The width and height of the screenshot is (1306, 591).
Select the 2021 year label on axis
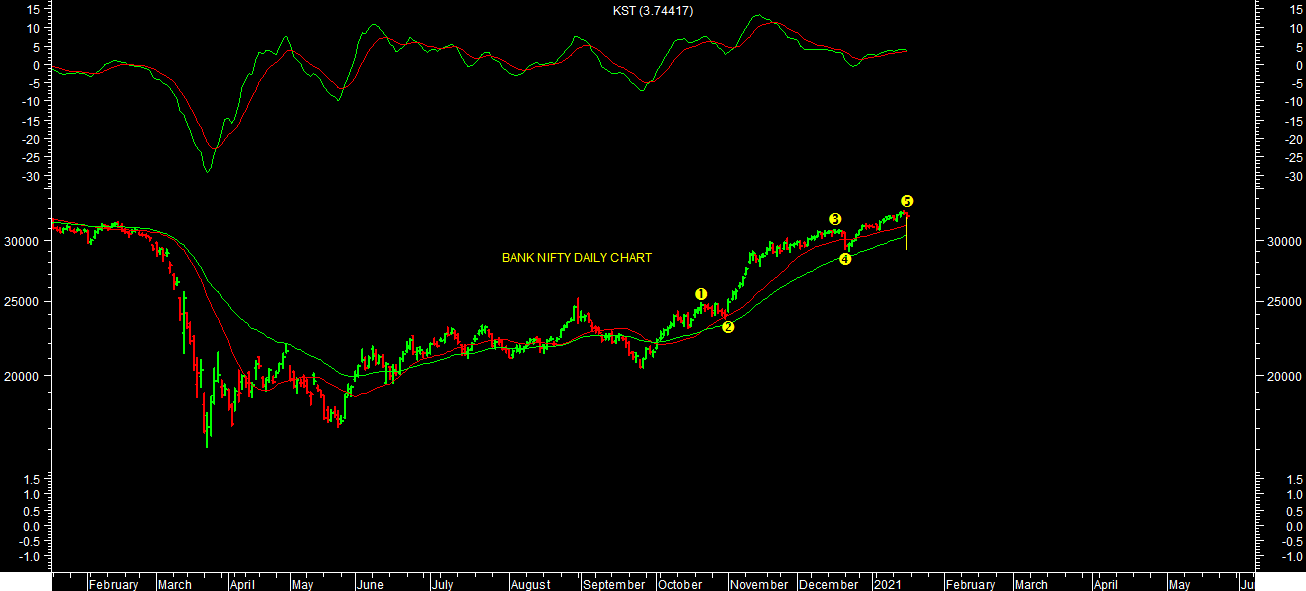(887, 585)
